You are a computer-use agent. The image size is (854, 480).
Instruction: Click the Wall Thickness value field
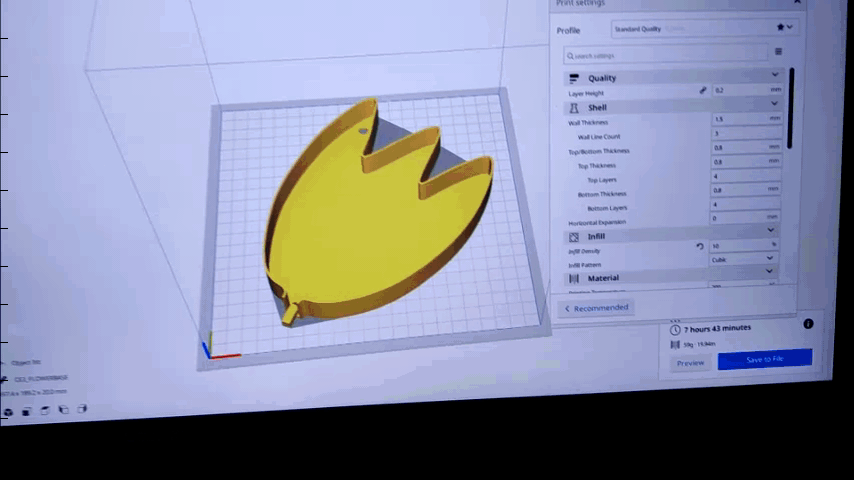tap(747, 118)
